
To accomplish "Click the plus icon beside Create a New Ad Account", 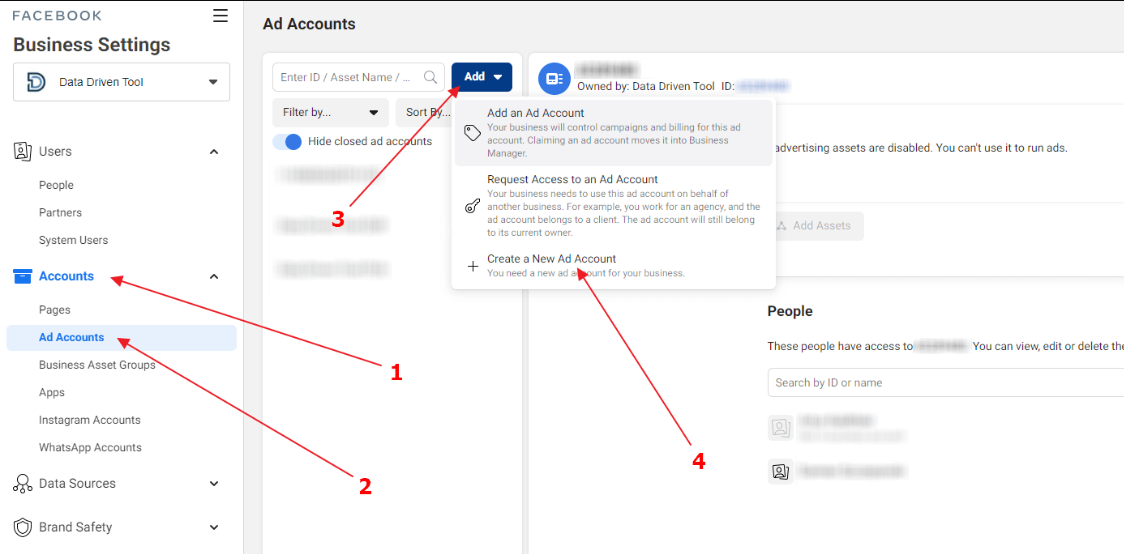I will 472,267.
